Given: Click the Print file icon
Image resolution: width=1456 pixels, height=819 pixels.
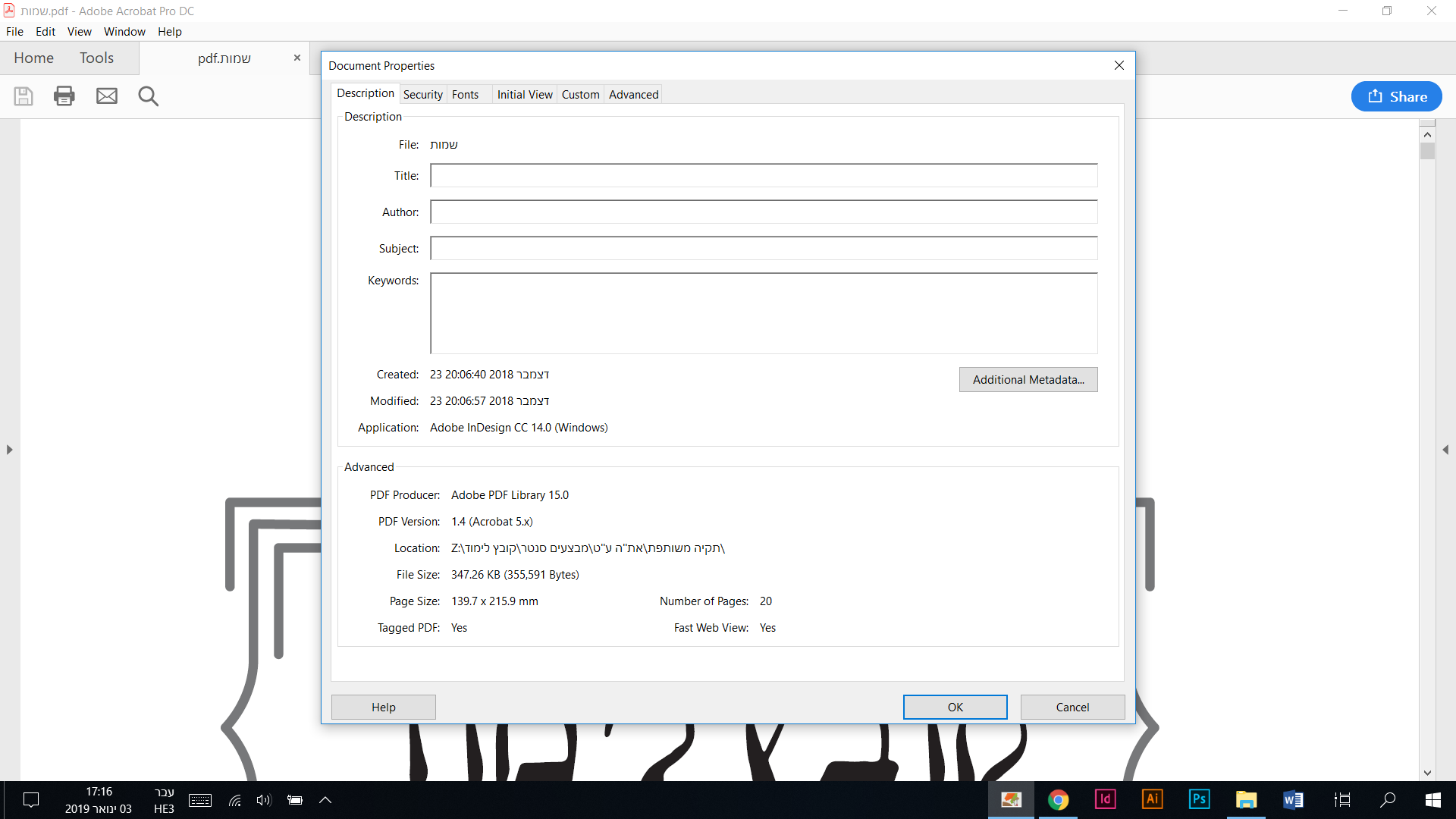Looking at the screenshot, I should (64, 96).
